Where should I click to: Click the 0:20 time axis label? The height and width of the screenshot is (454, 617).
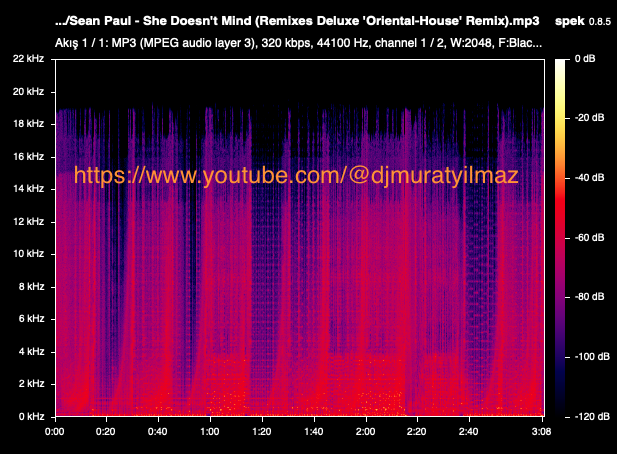[106, 432]
